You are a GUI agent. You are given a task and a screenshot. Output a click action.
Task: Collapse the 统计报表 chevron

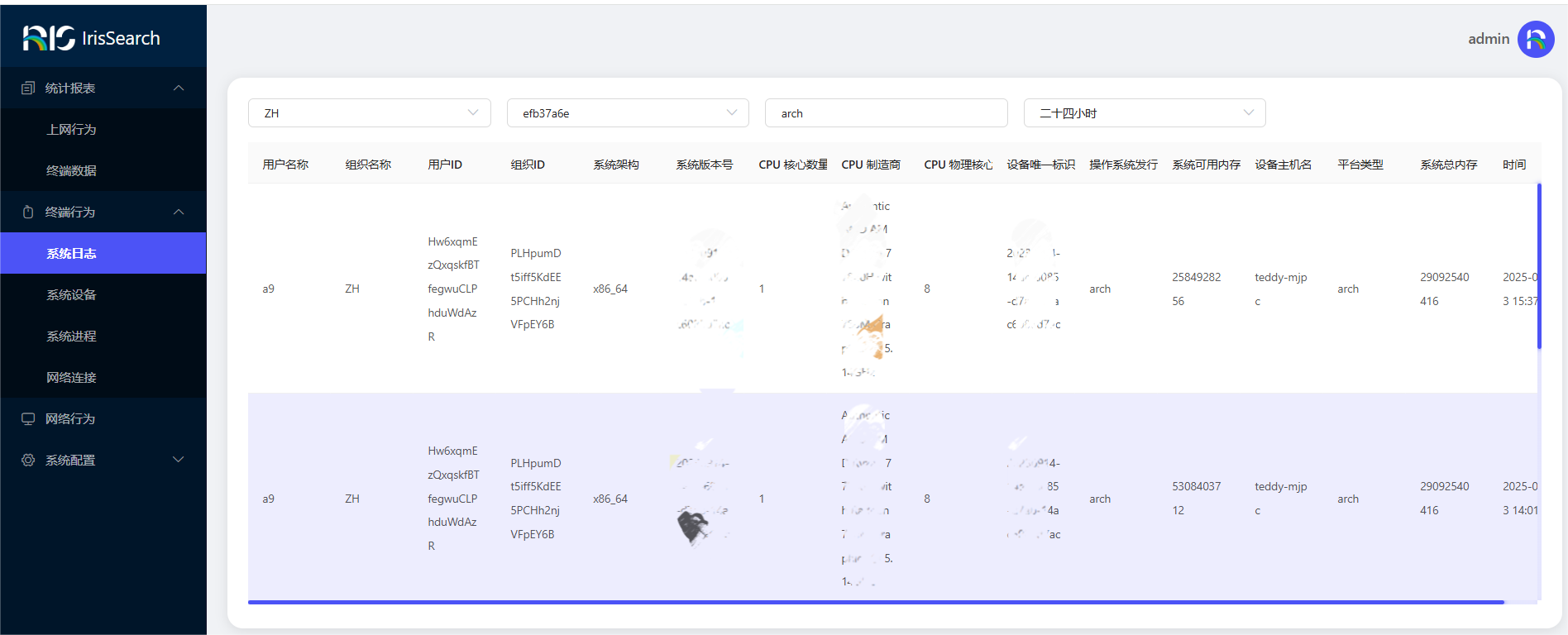click(179, 88)
